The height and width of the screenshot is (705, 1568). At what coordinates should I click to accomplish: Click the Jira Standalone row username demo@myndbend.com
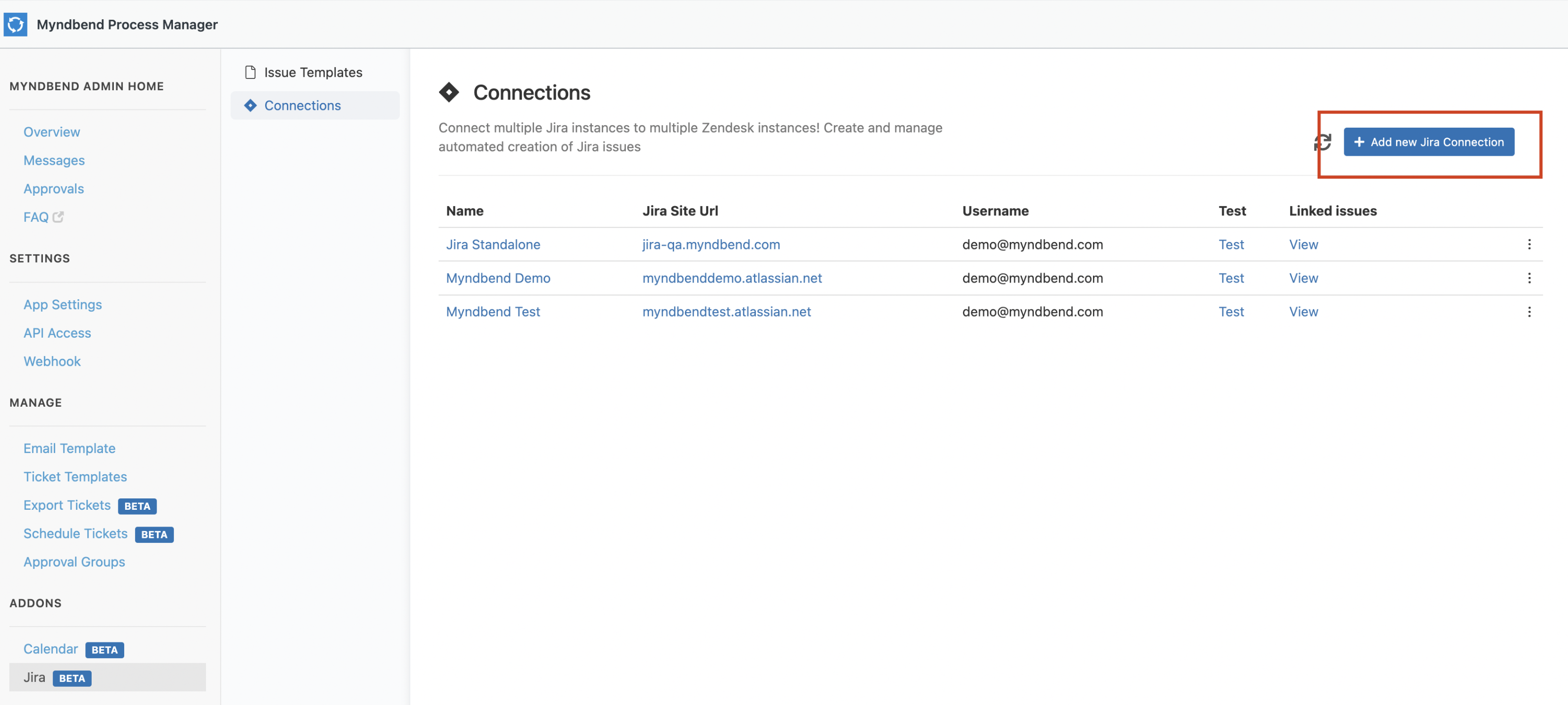1032,245
